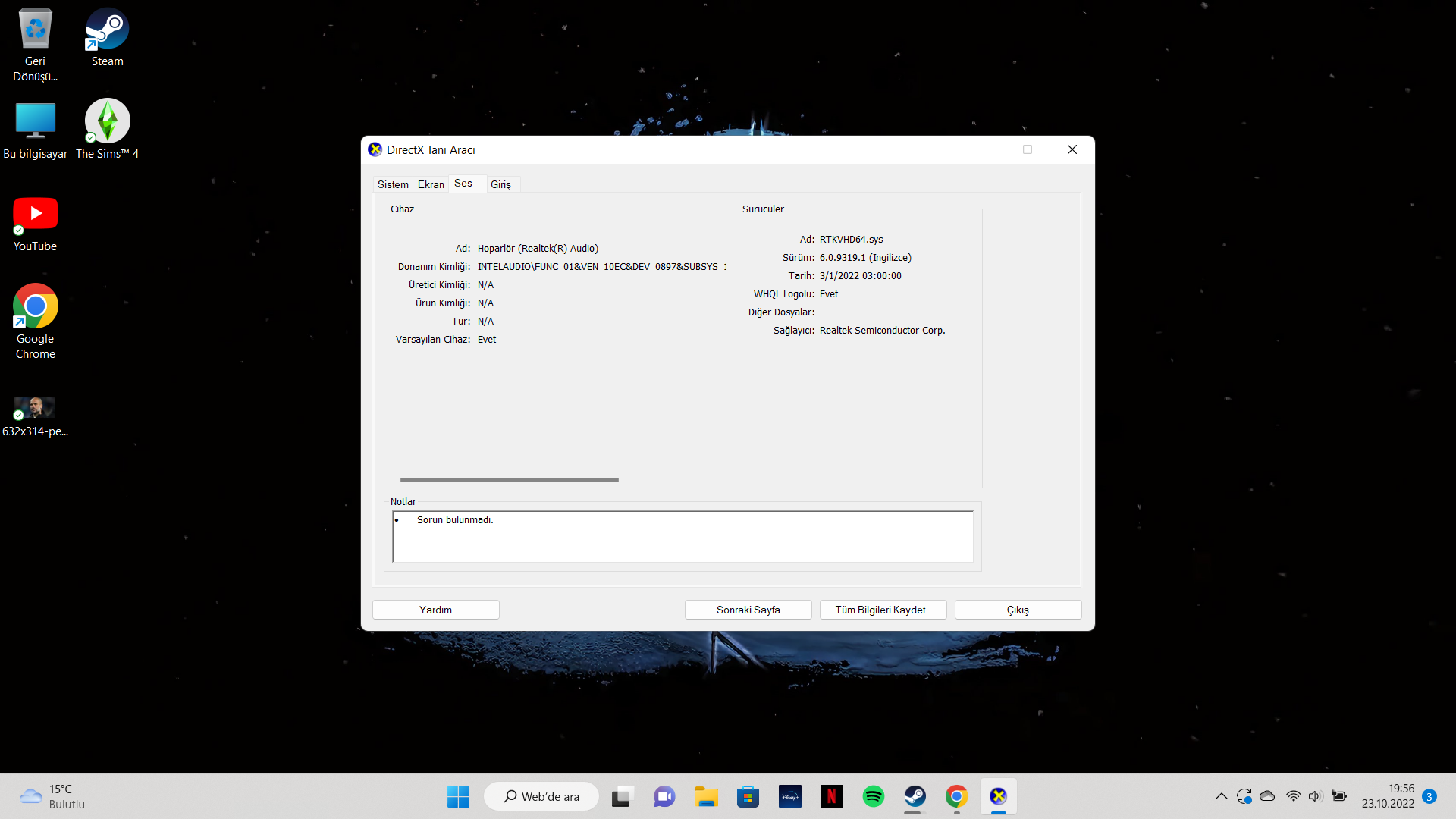Open Microsoft Store from the taskbar
1456x819 pixels.
[748, 796]
